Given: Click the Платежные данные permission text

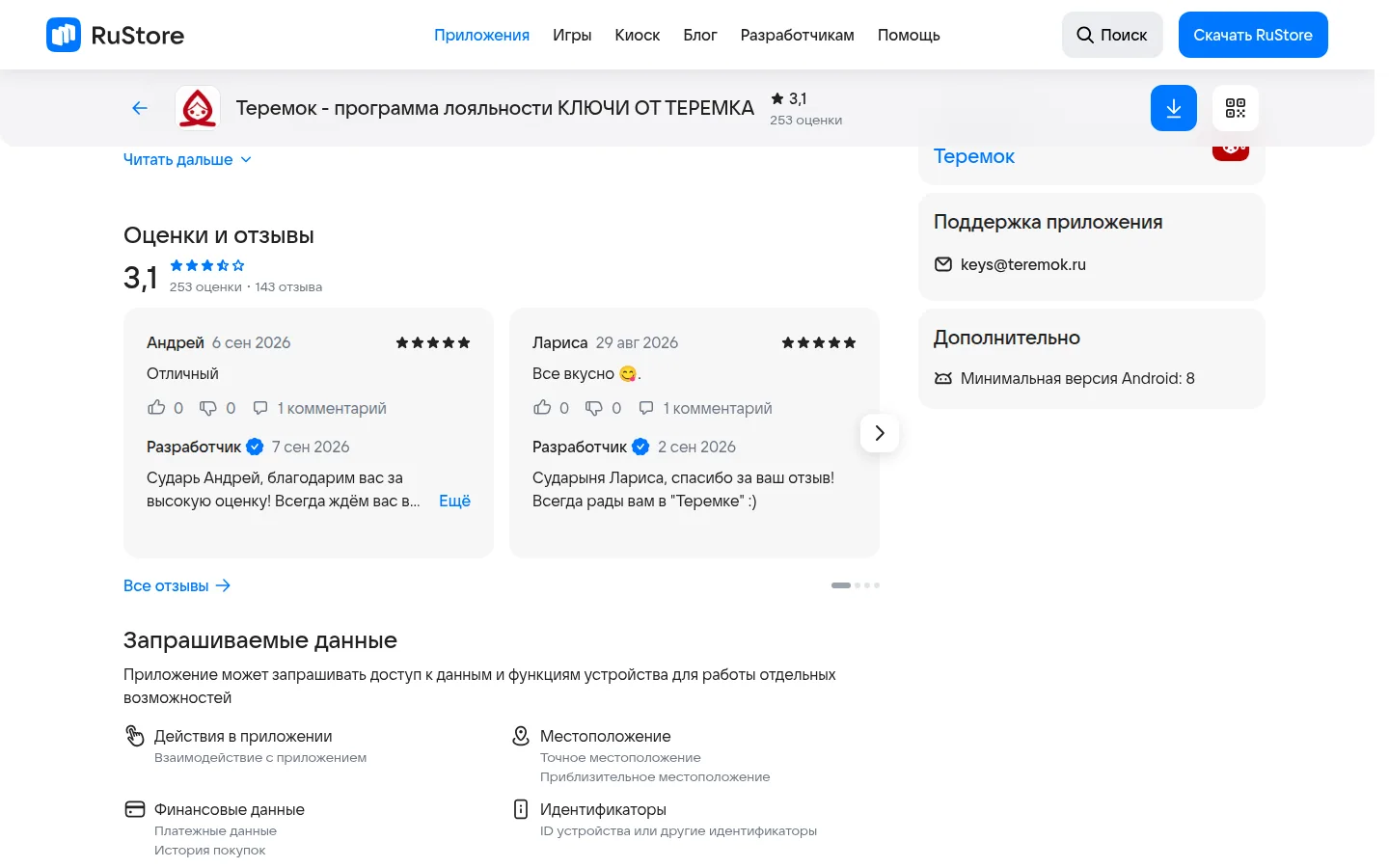Looking at the screenshot, I should [x=215, y=831].
